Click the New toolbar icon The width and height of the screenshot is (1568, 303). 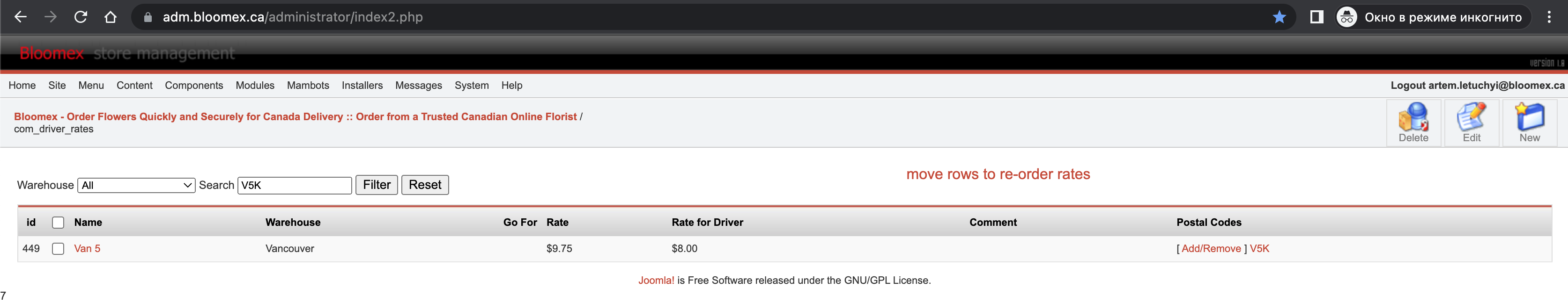tap(1530, 123)
